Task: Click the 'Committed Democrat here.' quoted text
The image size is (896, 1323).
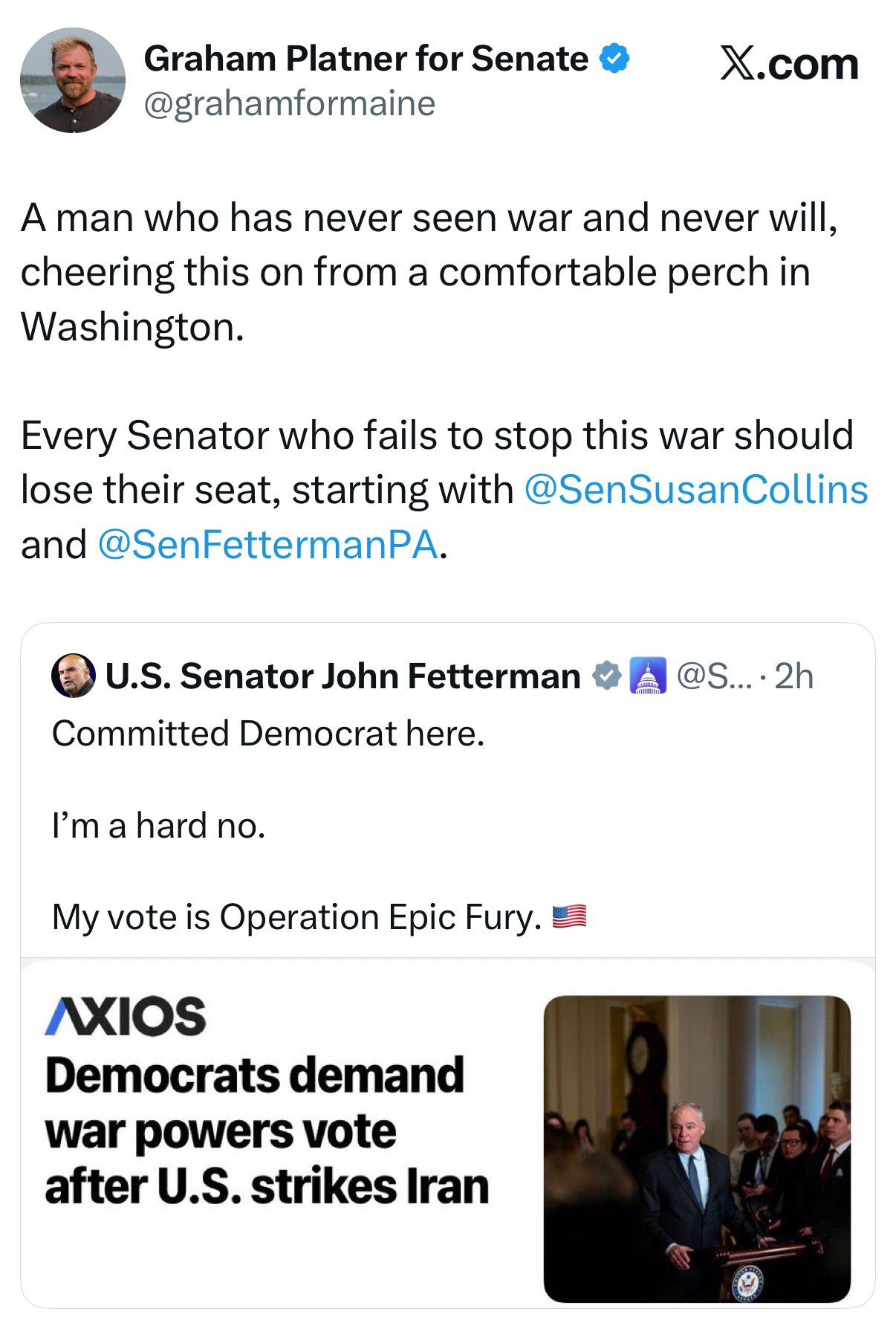Action: [268, 734]
